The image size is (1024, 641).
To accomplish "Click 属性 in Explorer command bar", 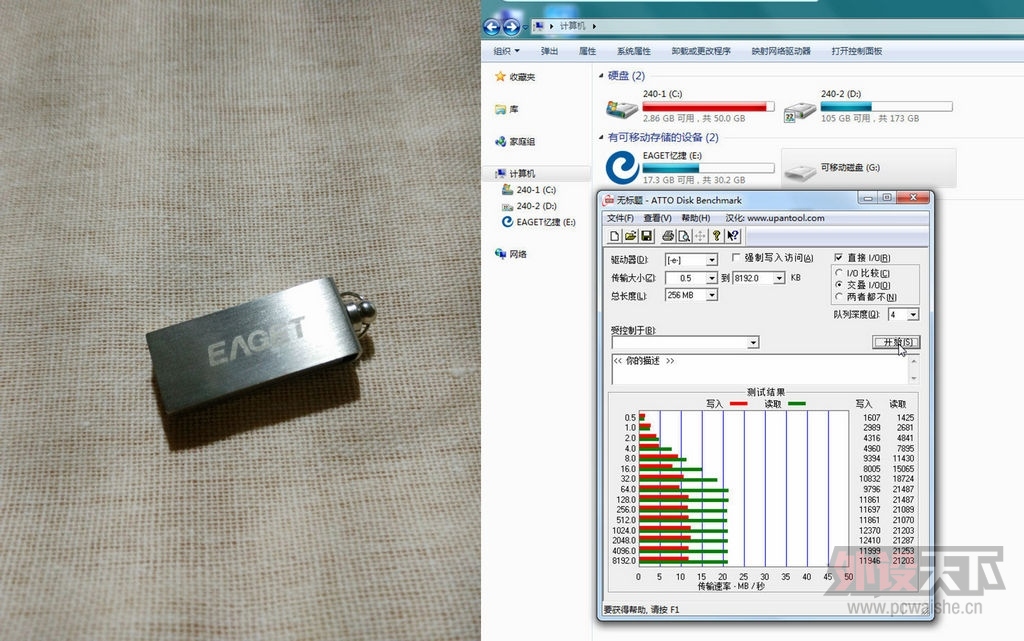I will [x=588, y=51].
